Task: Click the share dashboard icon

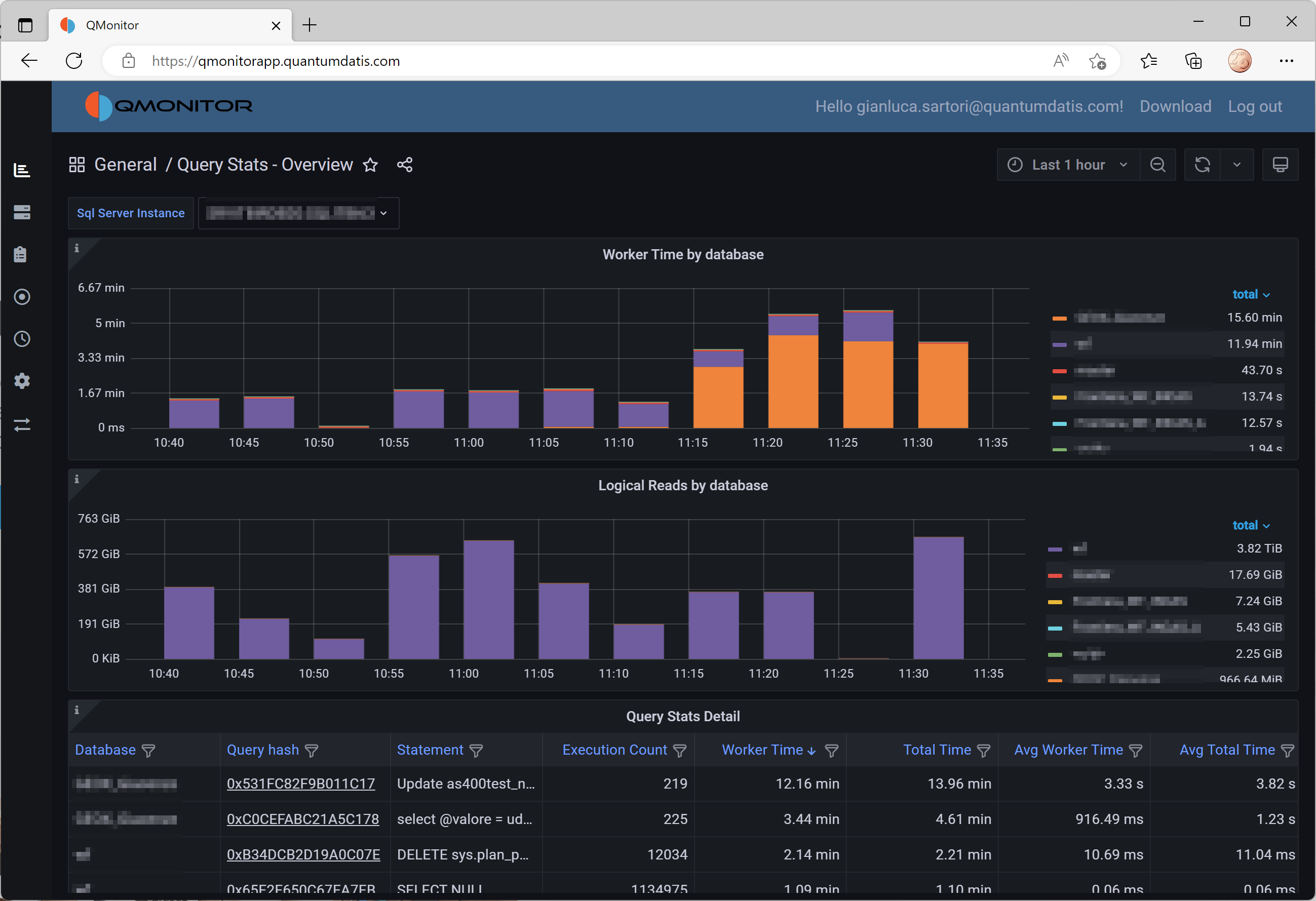Action: [x=404, y=165]
